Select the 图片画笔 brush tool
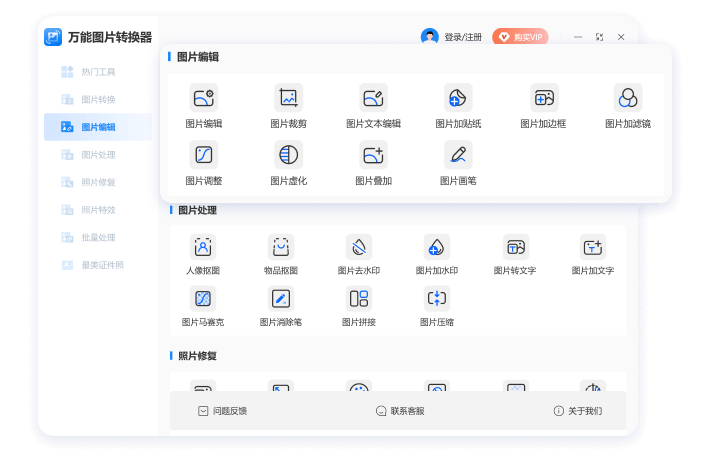 click(458, 155)
